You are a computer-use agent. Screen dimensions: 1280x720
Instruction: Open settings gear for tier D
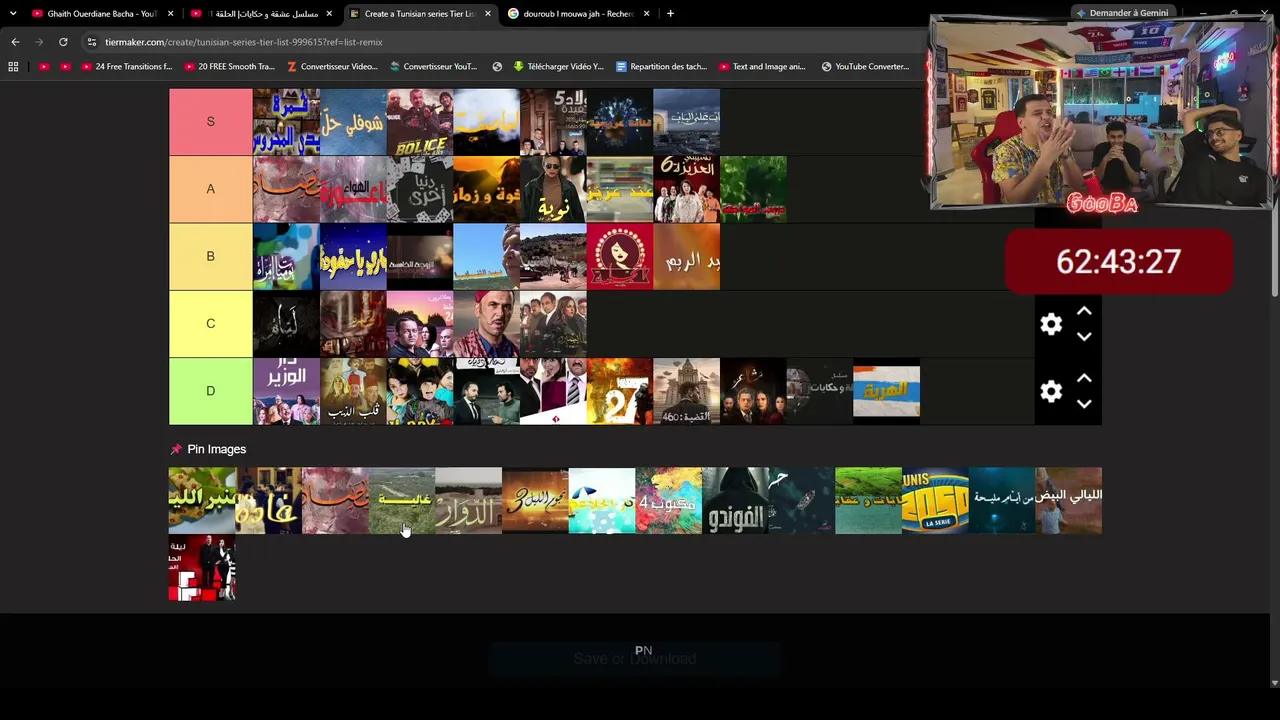[1051, 391]
